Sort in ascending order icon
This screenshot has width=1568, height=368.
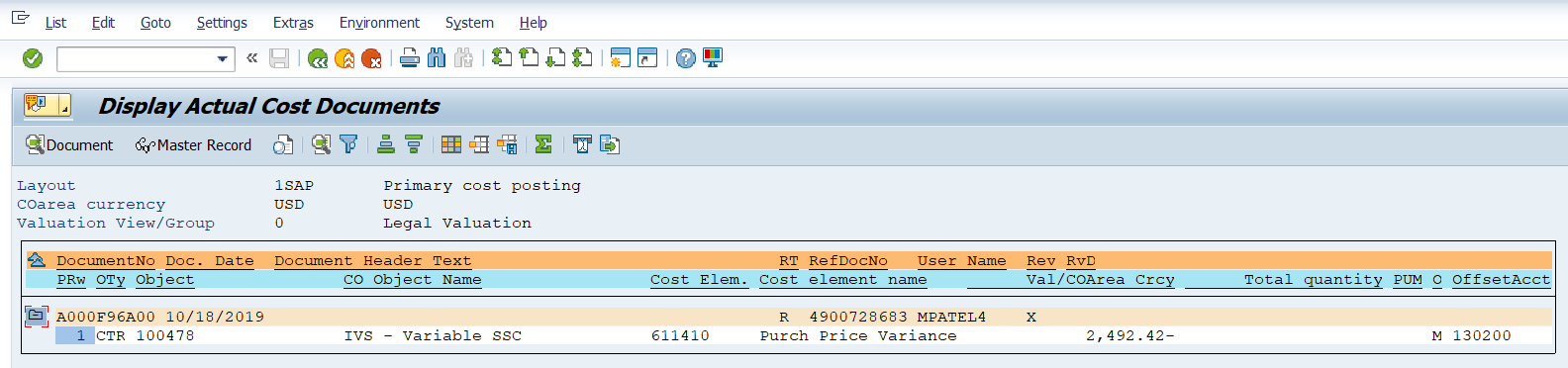coord(386,145)
